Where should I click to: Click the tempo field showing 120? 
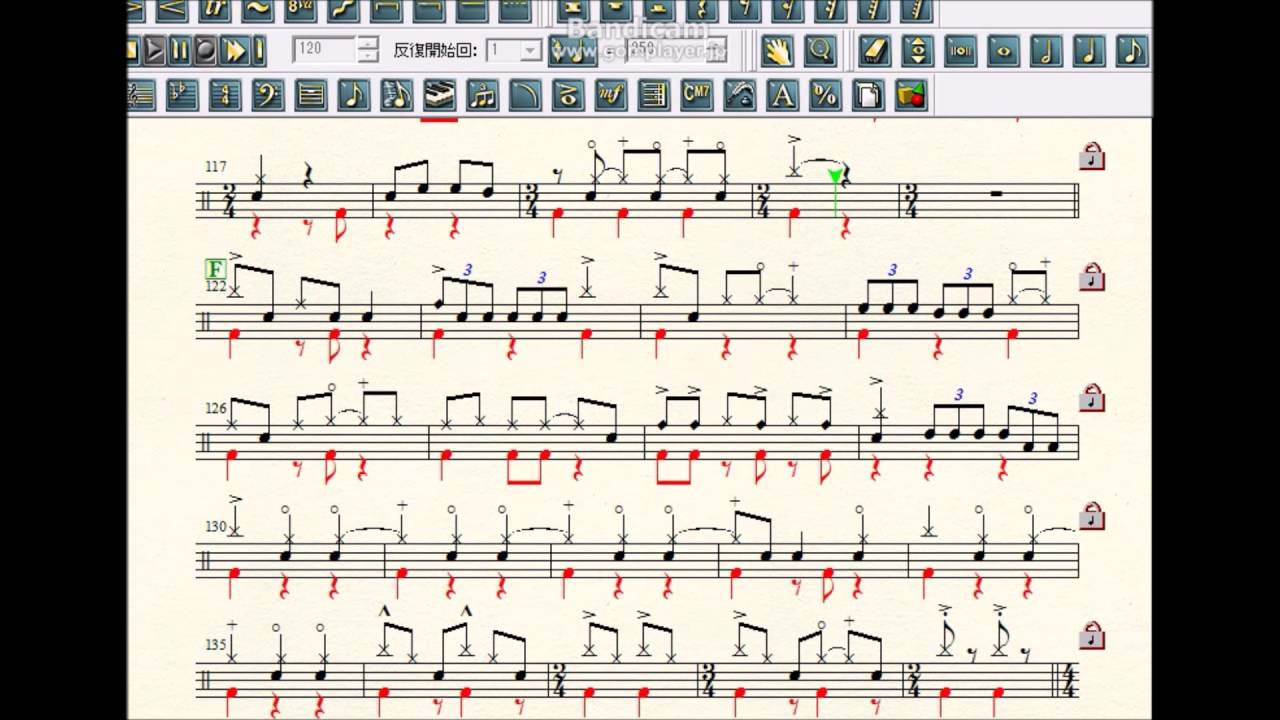pos(325,50)
